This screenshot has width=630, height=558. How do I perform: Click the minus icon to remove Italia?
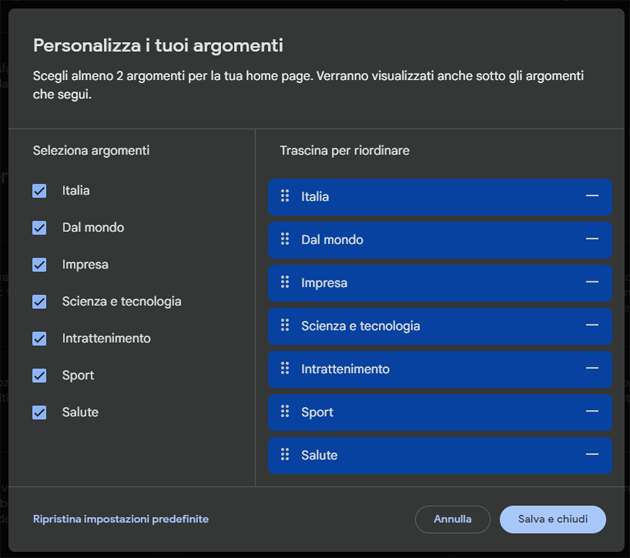pyautogui.click(x=592, y=197)
